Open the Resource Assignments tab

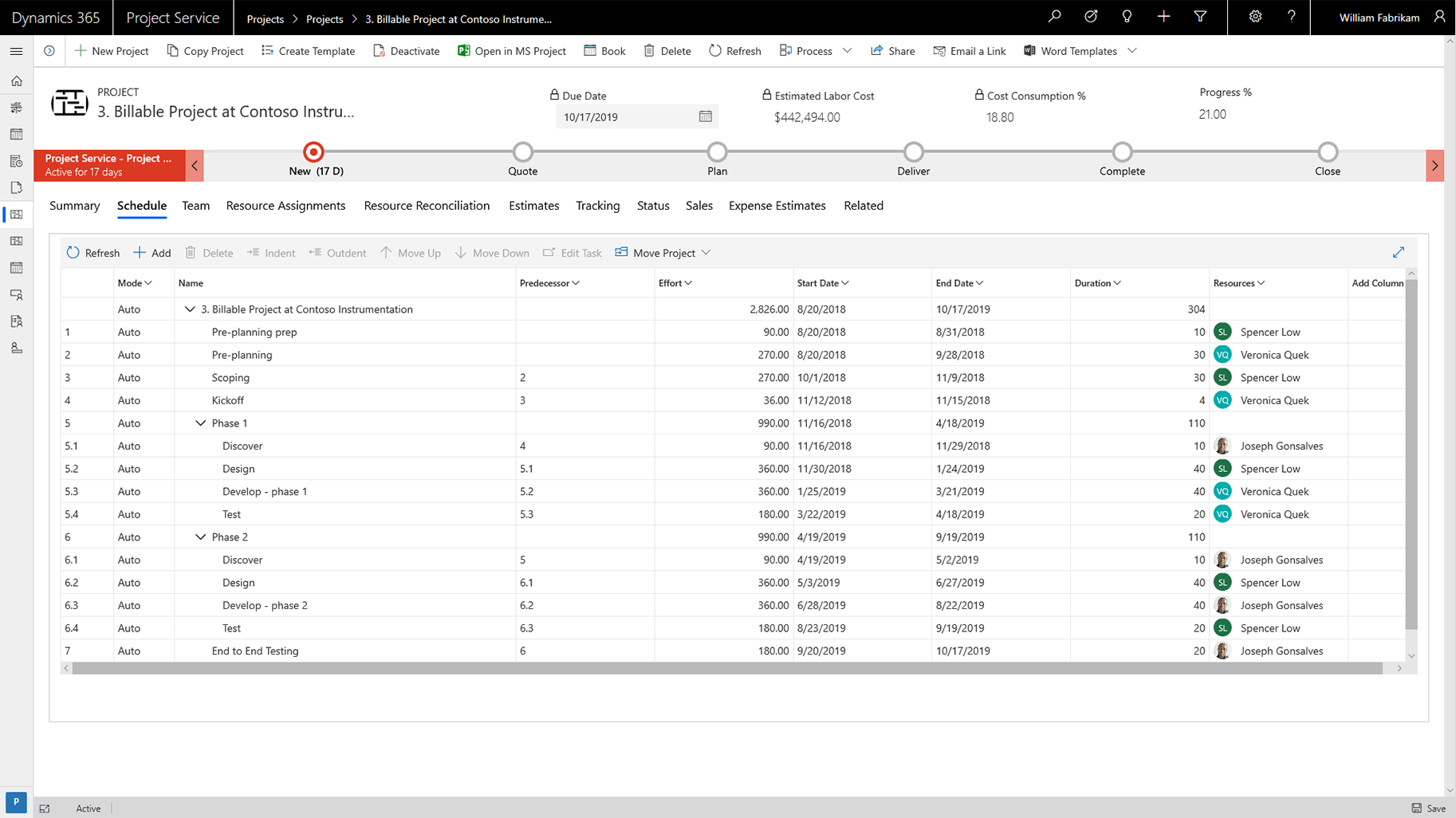(x=285, y=206)
